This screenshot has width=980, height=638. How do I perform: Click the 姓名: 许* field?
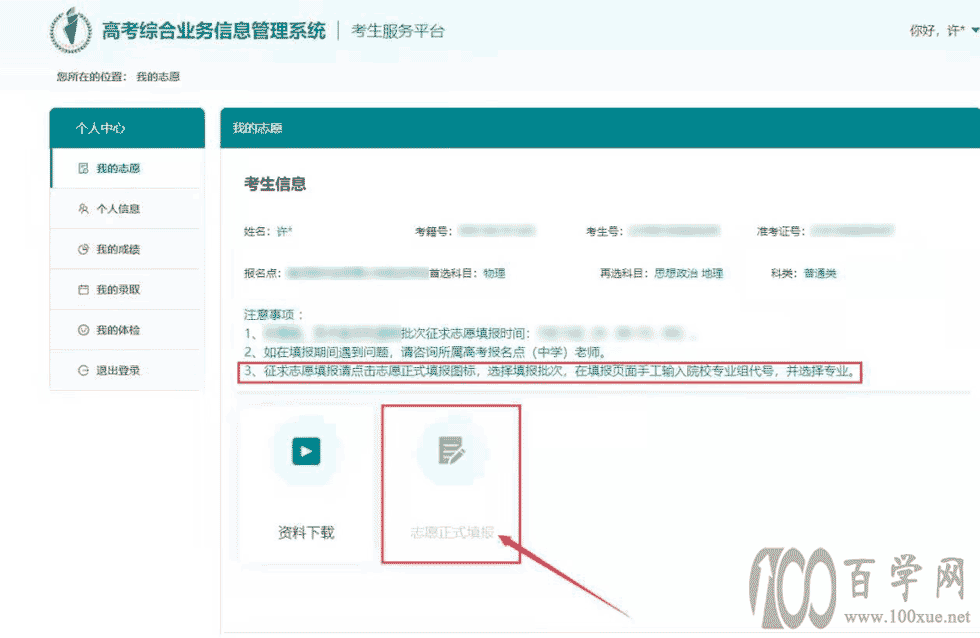tap(268, 231)
